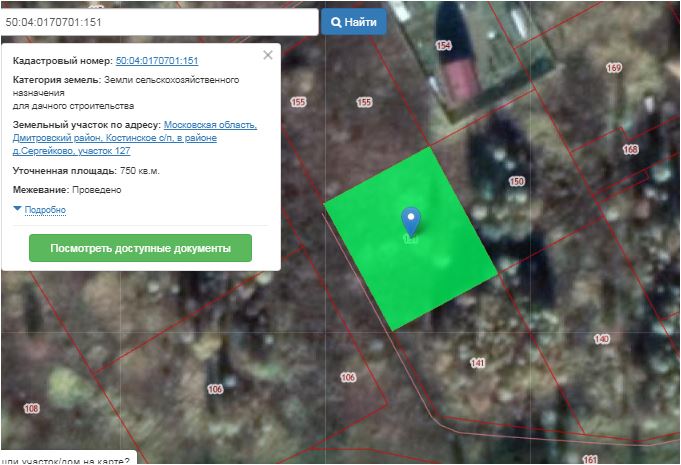
Task: Close the cadastral info popup
Action: pyautogui.click(x=267, y=56)
